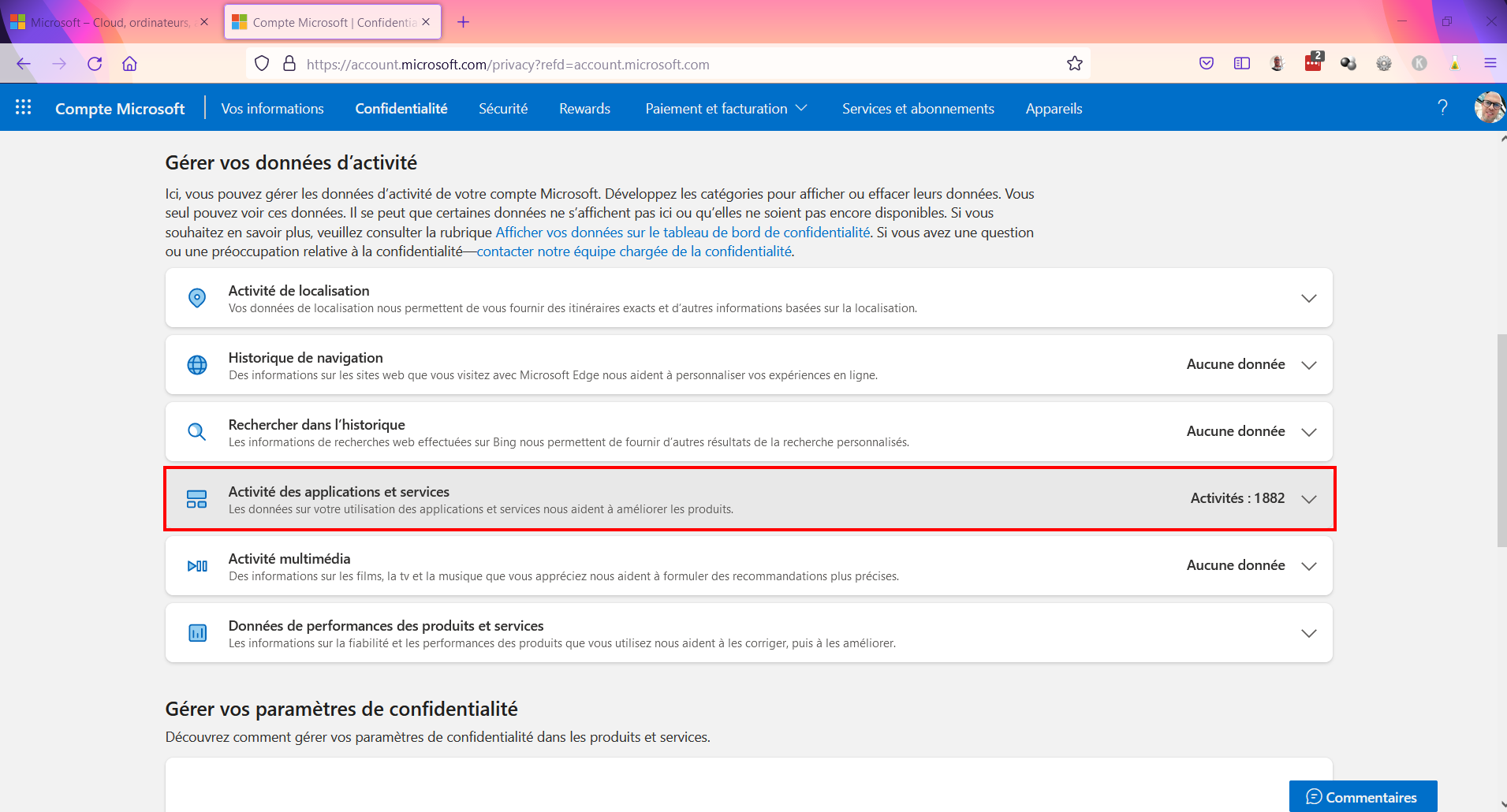The width and height of the screenshot is (1507, 812).
Task: Expand Activité de localisation chevron
Action: [x=1309, y=298]
